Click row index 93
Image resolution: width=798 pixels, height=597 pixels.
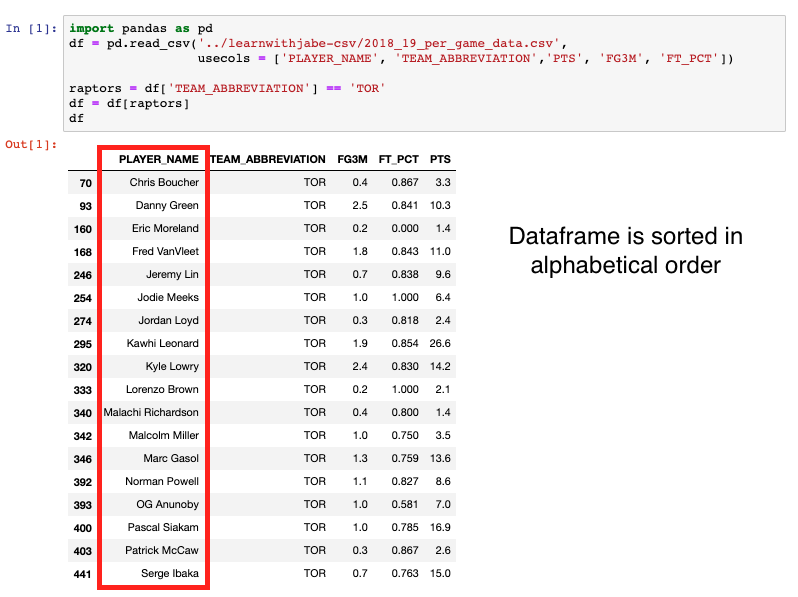tap(86, 206)
